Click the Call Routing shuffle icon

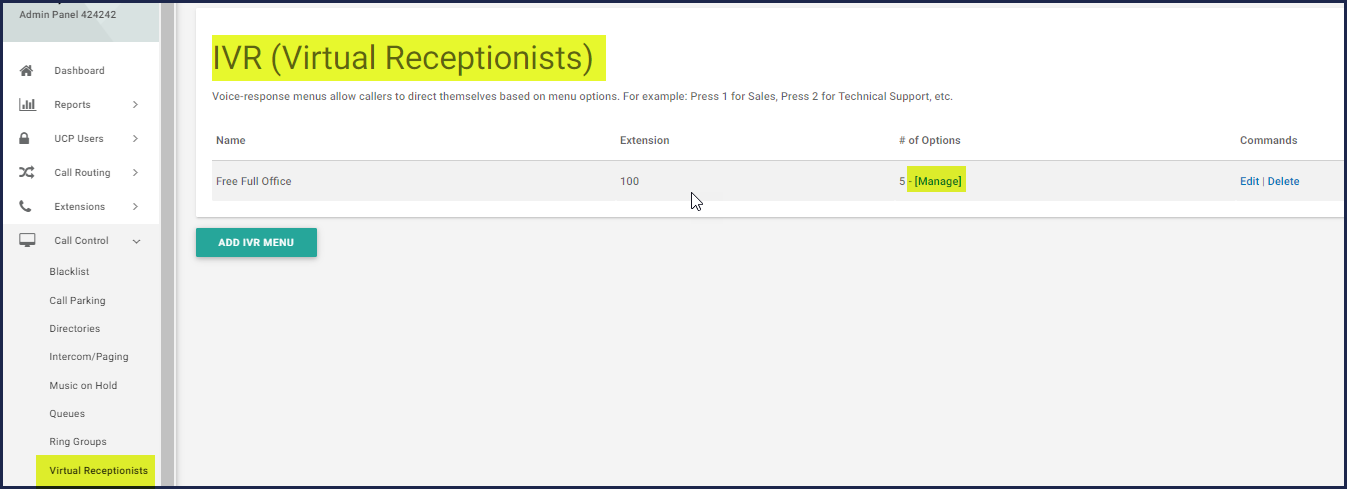27,173
